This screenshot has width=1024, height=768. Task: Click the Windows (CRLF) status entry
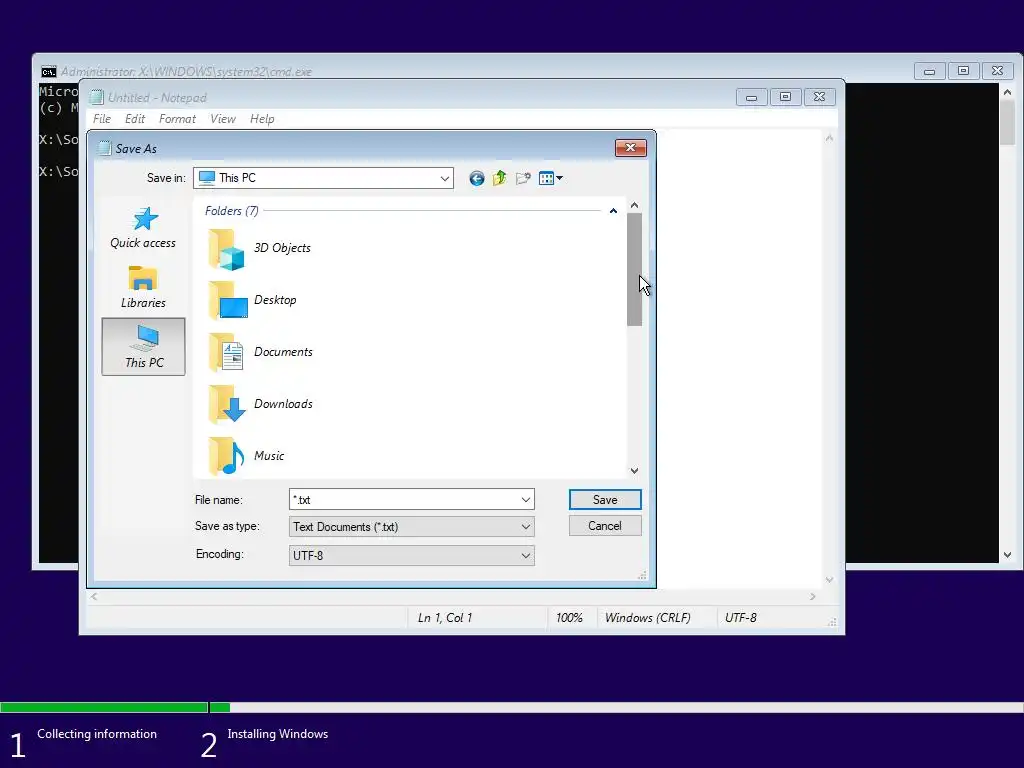(x=647, y=618)
